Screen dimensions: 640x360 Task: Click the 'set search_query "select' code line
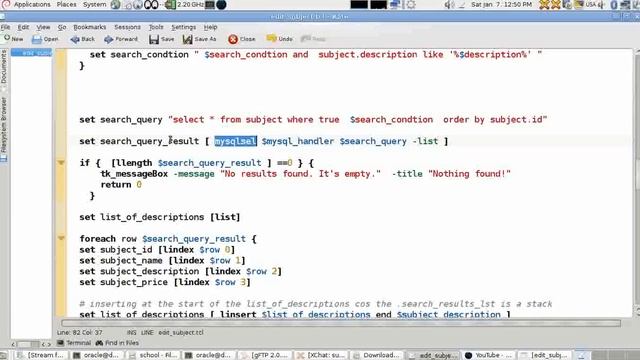coord(313,120)
